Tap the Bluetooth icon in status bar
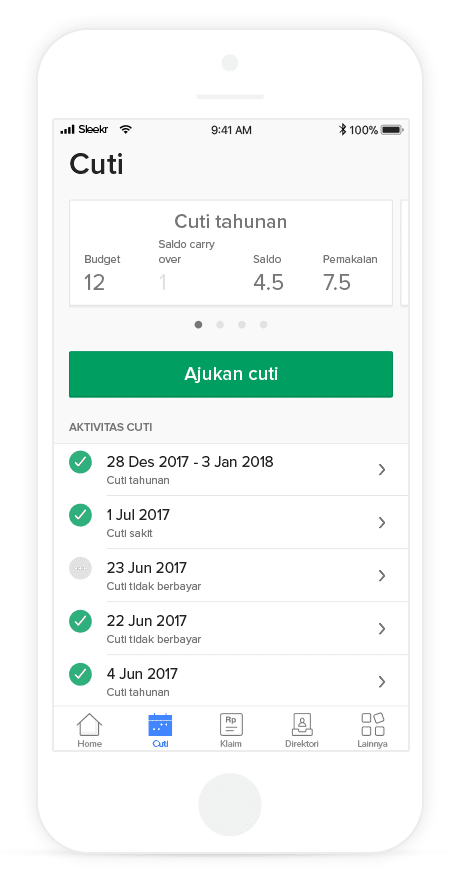The image size is (460, 870). click(342, 130)
